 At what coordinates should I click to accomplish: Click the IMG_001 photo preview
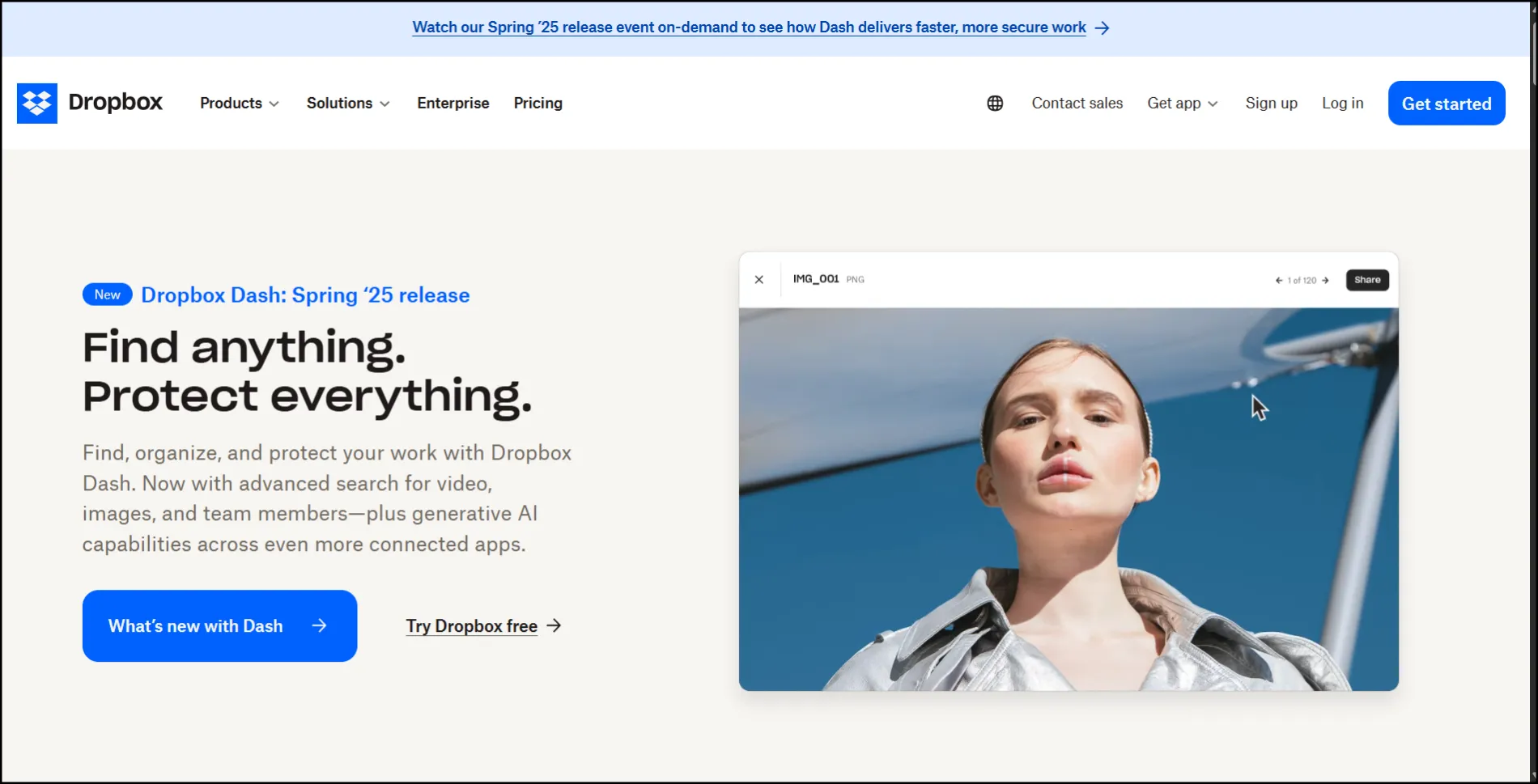(1068, 498)
